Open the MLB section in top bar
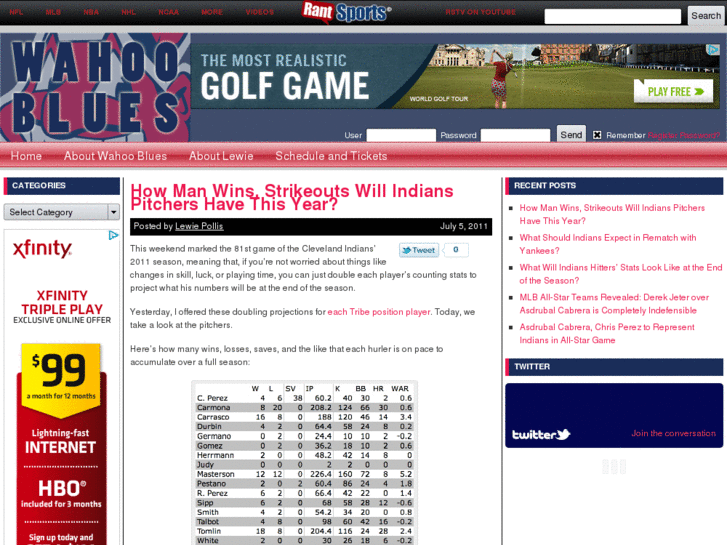This screenshot has height=545, width=727. coord(53,12)
